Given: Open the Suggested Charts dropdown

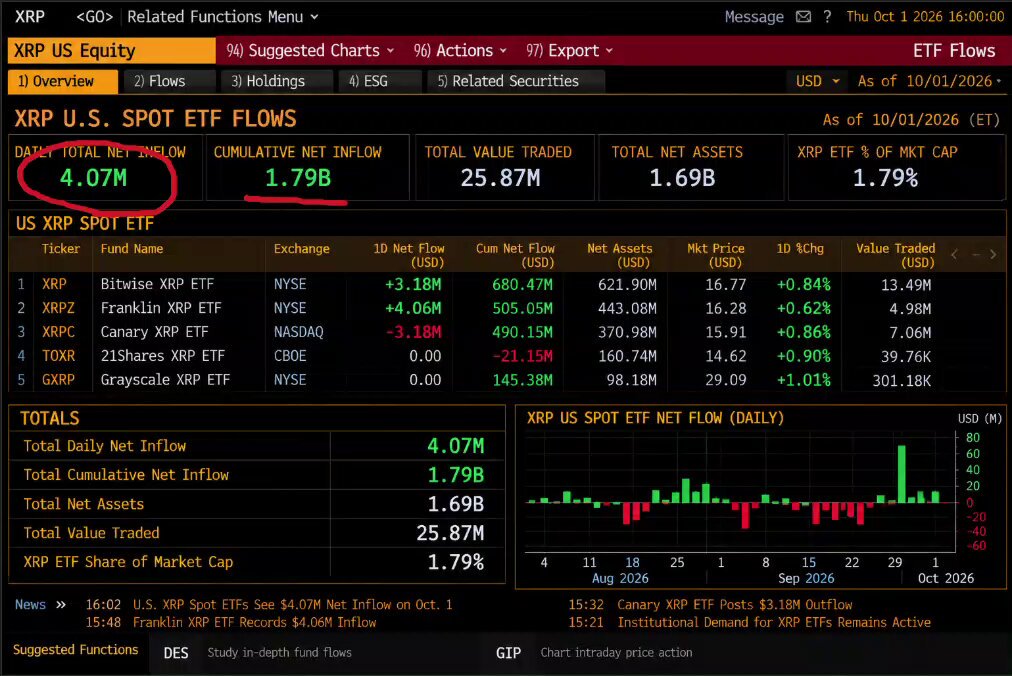Looking at the screenshot, I should click(310, 50).
